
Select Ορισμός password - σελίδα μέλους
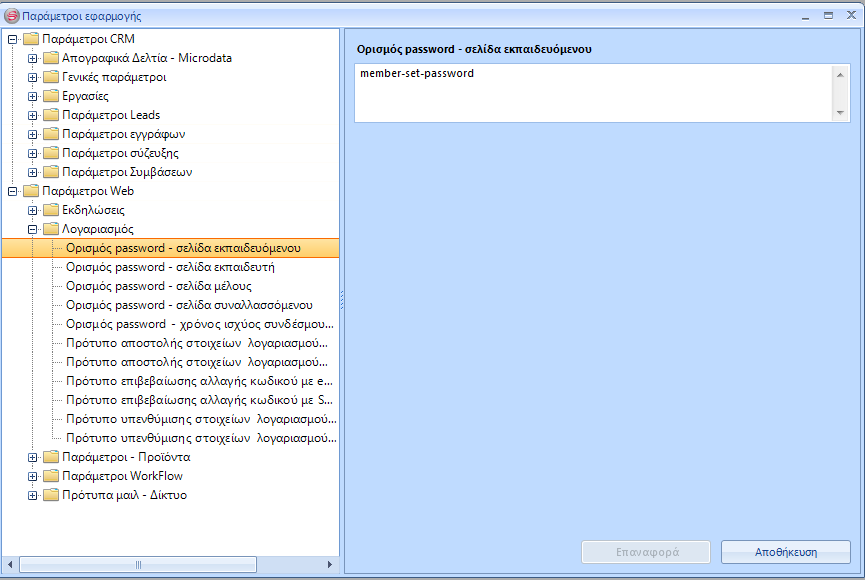point(158,286)
